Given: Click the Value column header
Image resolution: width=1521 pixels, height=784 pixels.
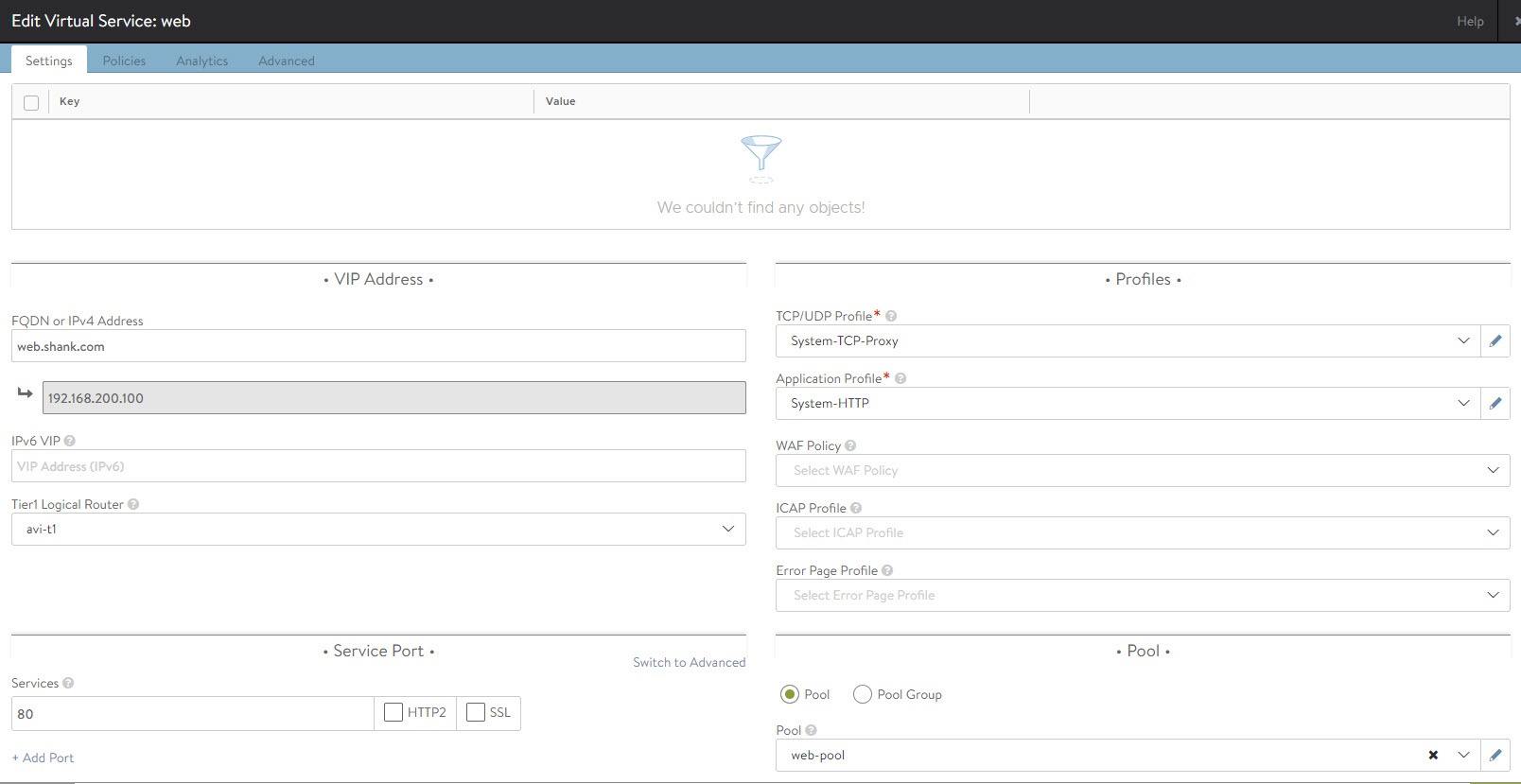Looking at the screenshot, I should pyautogui.click(x=560, y=101).
